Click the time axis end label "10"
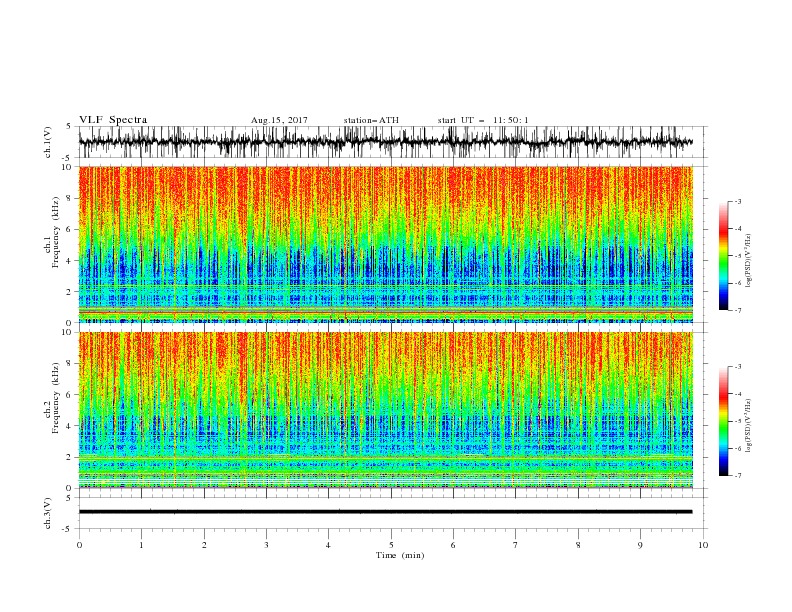The width and height of the screenshot is (792, 612). tap(703, 545)
